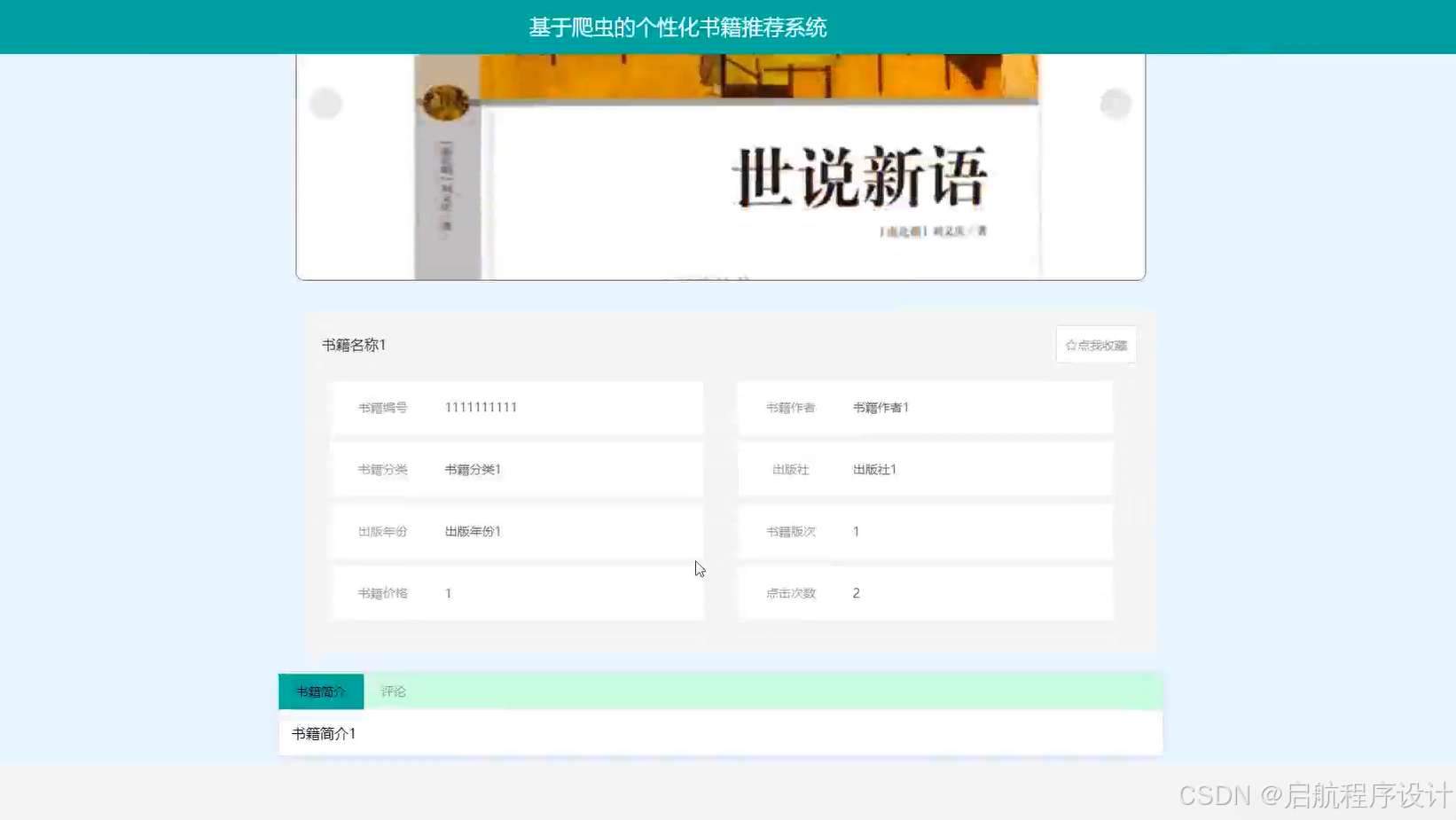This screenshot has width=1456, height=820.
Task: Click the publisher value 出版社1
Action: click(x=874, y=469)
